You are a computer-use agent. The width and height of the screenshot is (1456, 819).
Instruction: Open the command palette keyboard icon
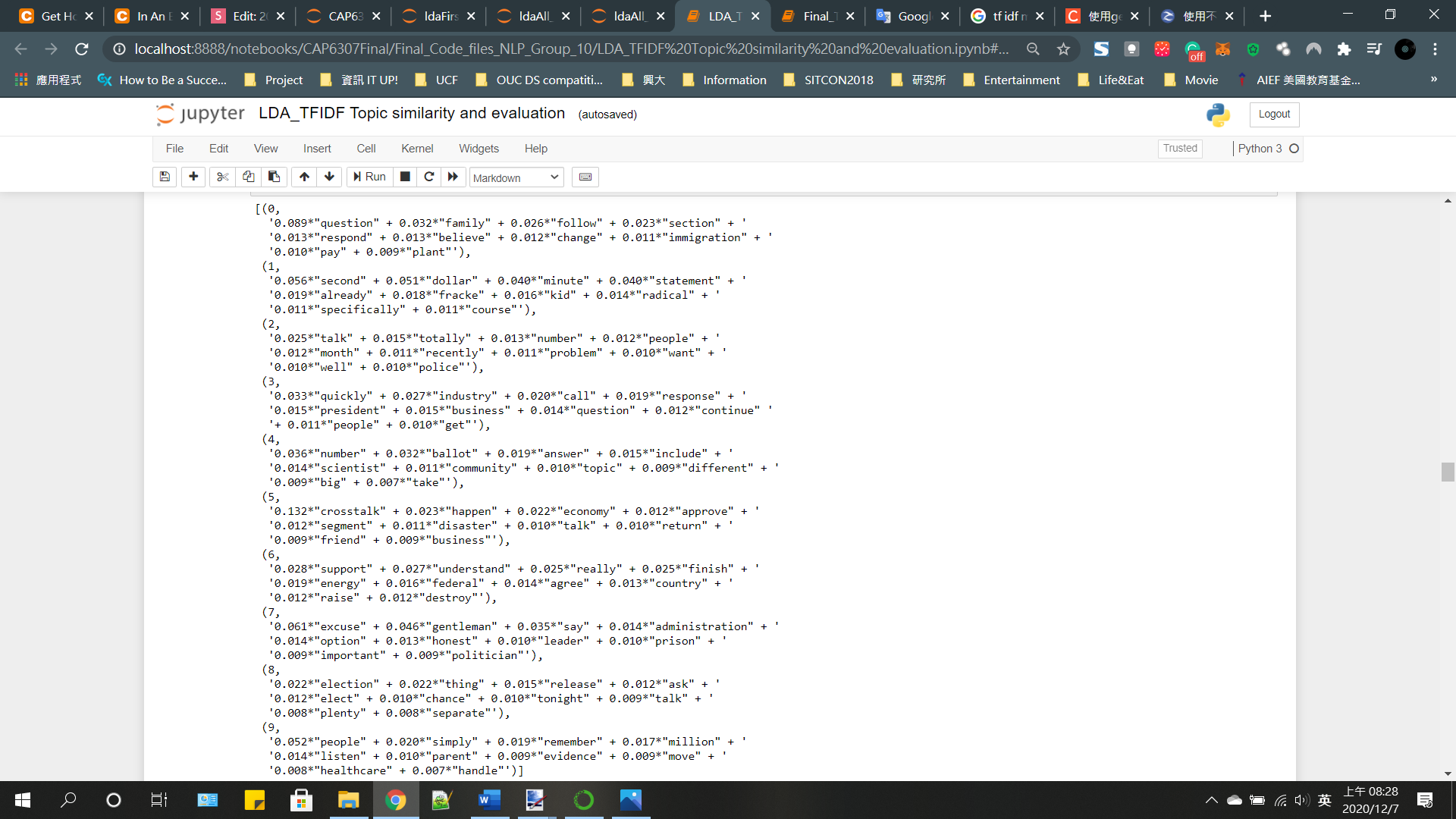585,177
